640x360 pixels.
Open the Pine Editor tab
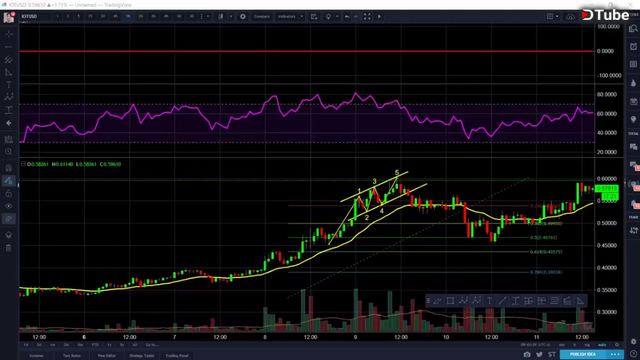tap(107, 356)
